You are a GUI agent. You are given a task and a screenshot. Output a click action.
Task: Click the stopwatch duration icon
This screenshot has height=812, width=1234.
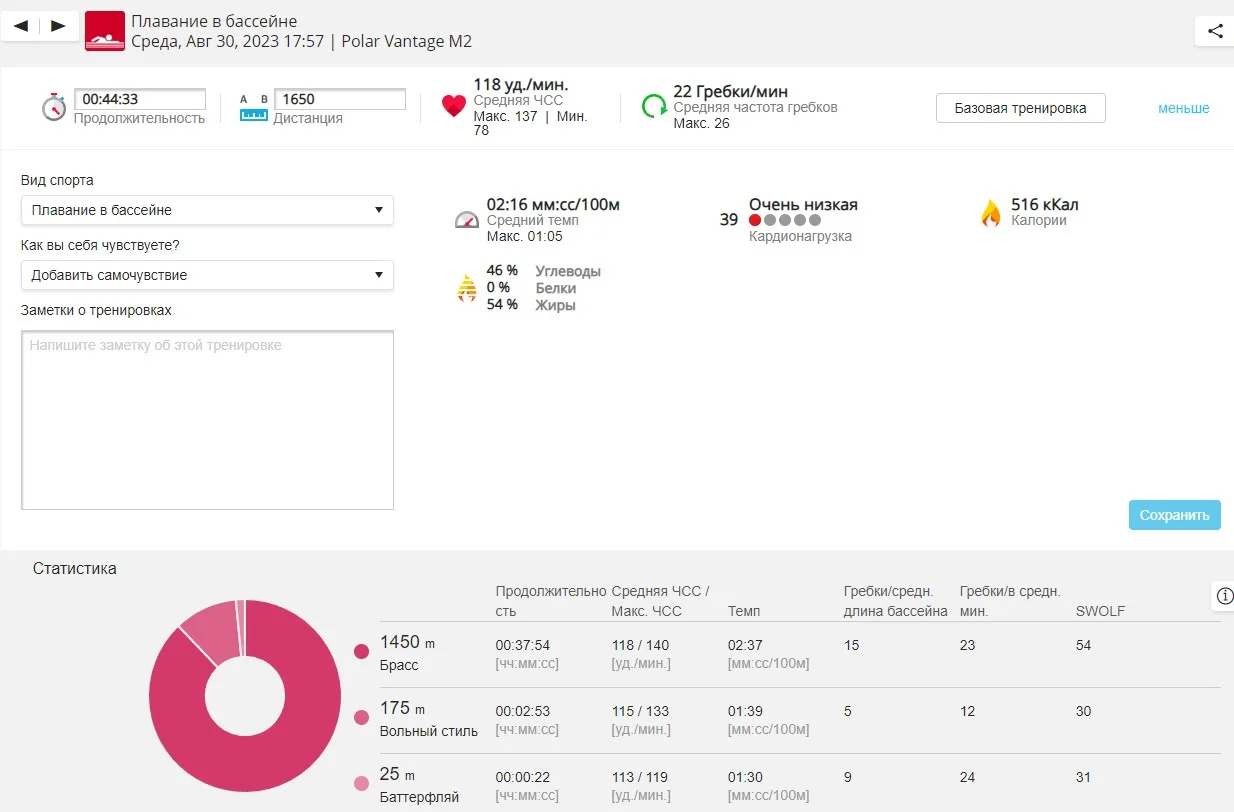point(54,107)
